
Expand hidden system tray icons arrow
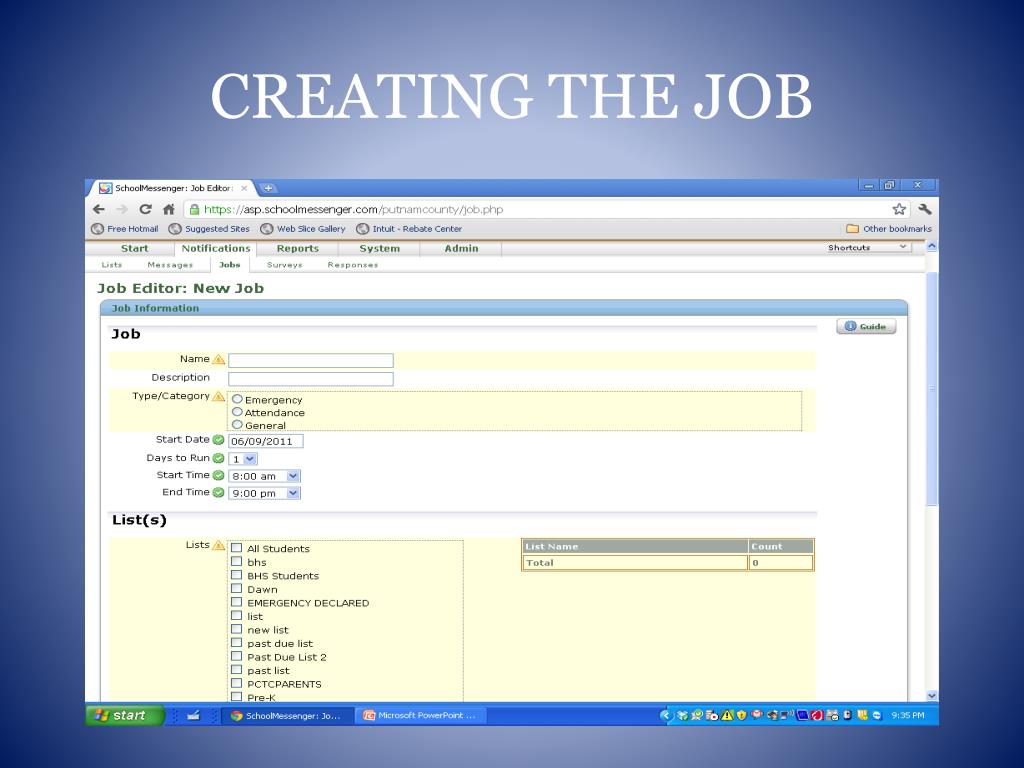(x=665, y=716)
